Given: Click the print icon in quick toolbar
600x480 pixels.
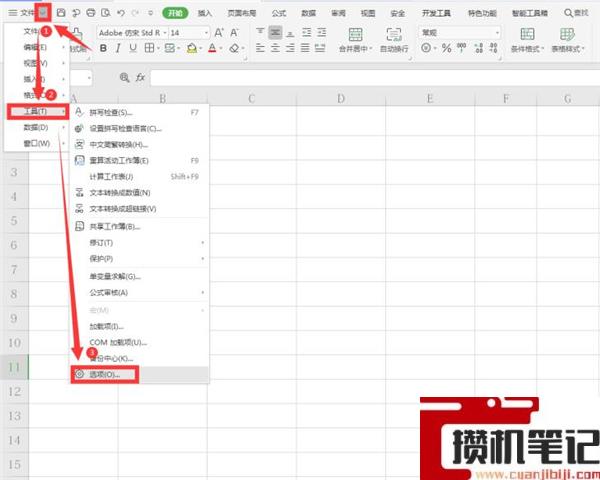Looking at the screenshot, I should pos(91,13).
